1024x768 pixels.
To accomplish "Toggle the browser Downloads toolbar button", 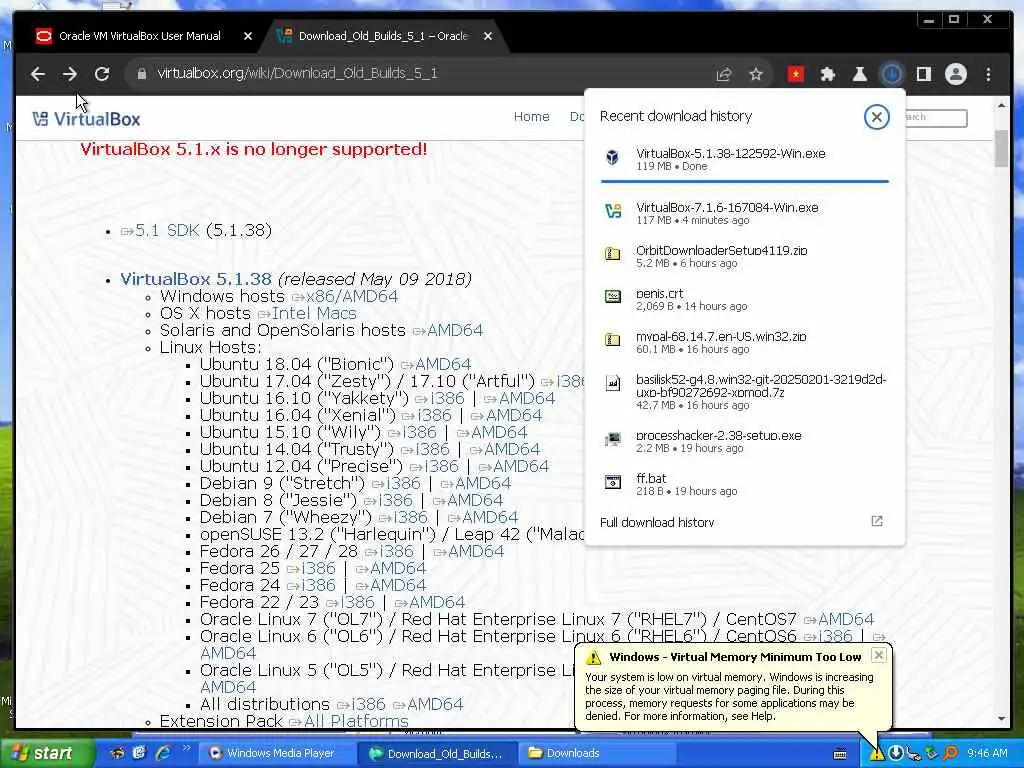I will coord(891,74).
